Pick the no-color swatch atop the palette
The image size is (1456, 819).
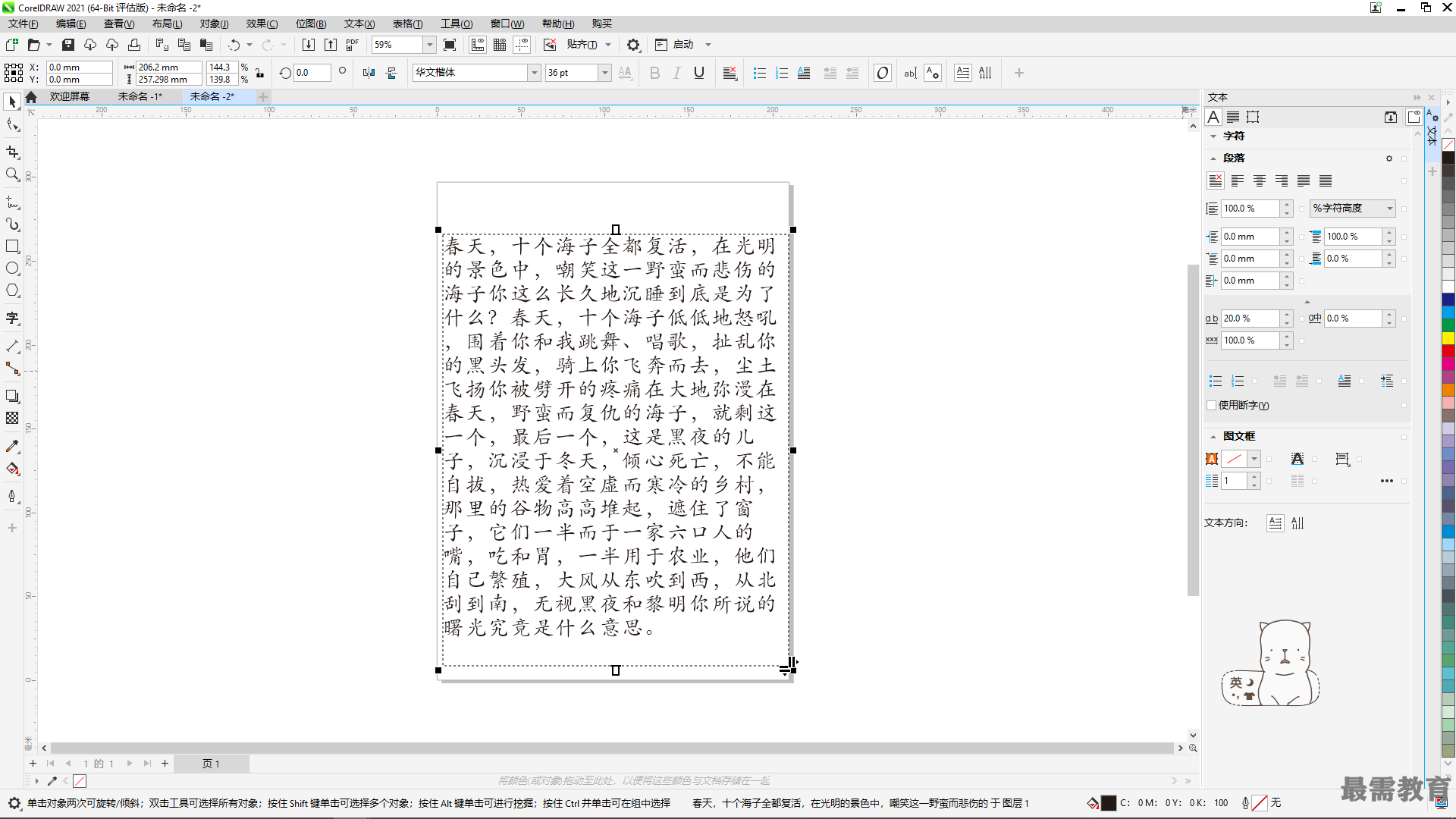[1448, 145]
